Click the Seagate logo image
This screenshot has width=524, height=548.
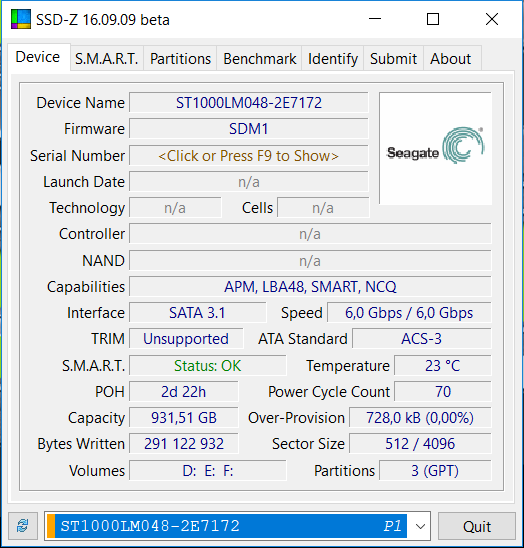[x=435, y=148]
